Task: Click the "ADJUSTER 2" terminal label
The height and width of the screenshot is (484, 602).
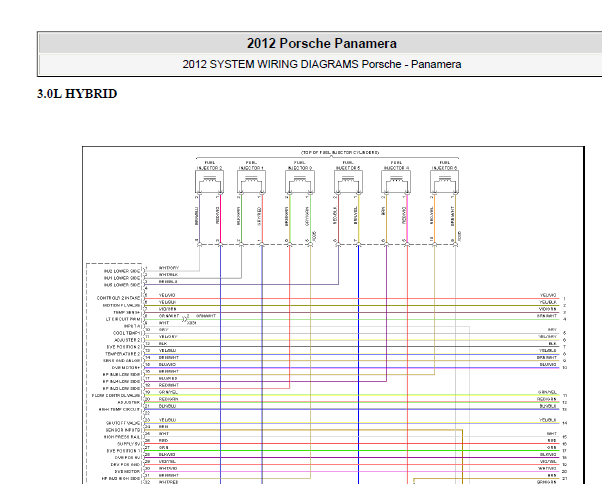Action: click(x=127, y=340)
